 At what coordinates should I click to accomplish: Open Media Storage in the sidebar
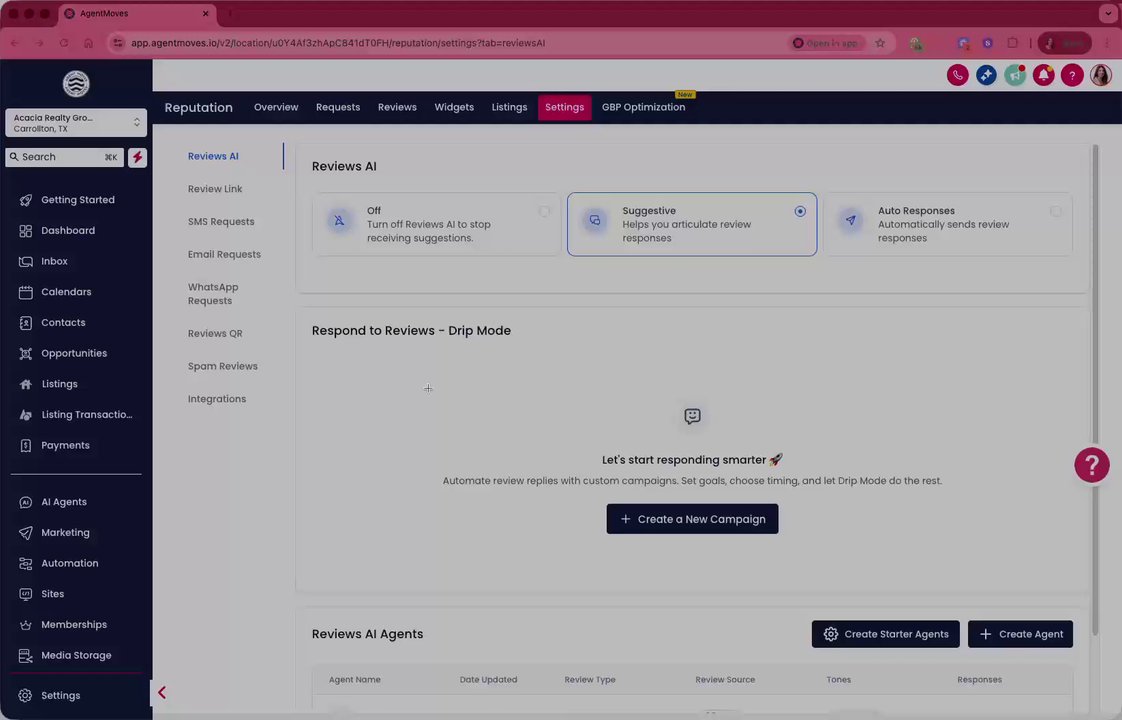coord(76,656)
